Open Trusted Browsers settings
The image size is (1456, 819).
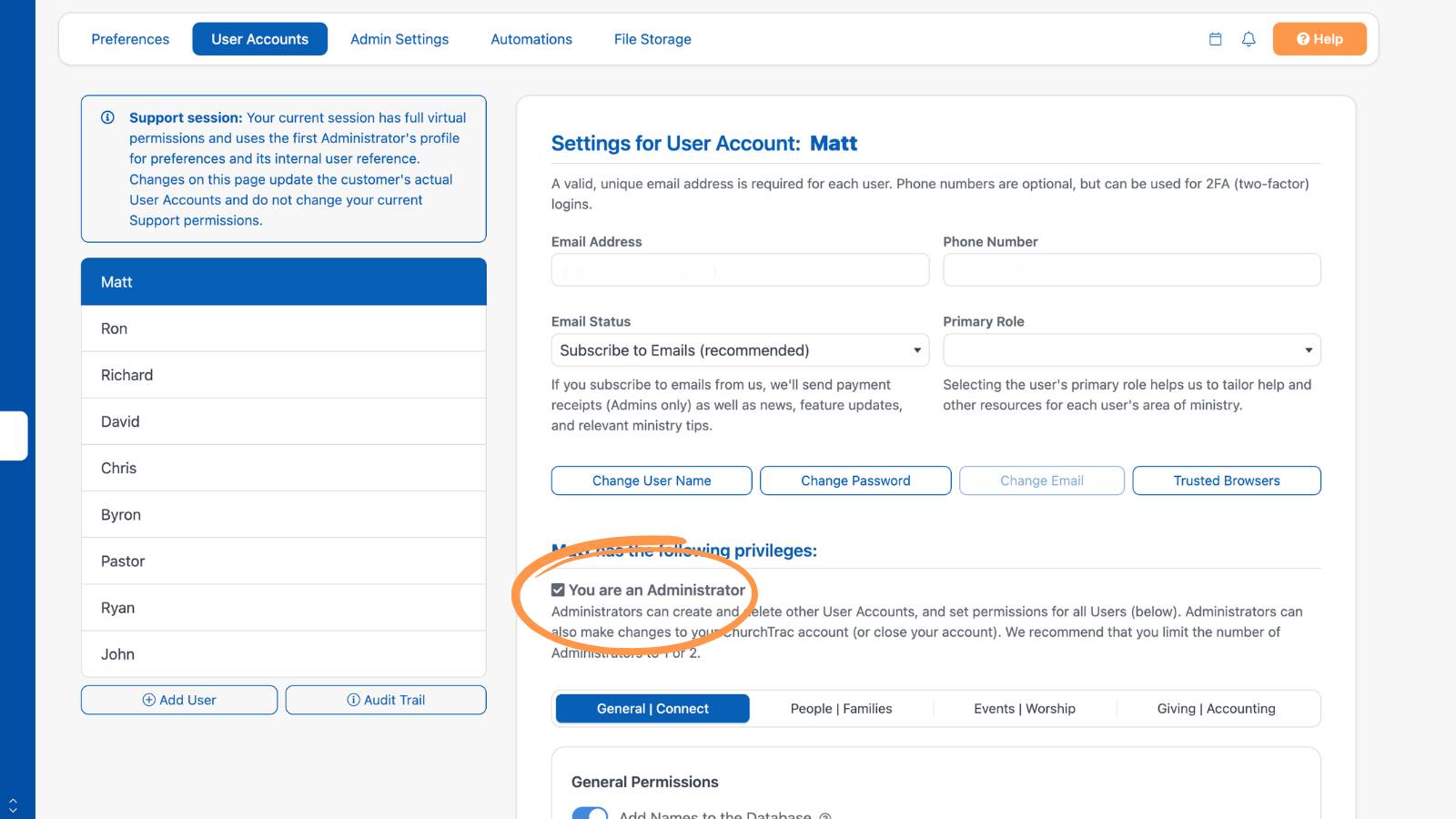(x=1227, y=480)
